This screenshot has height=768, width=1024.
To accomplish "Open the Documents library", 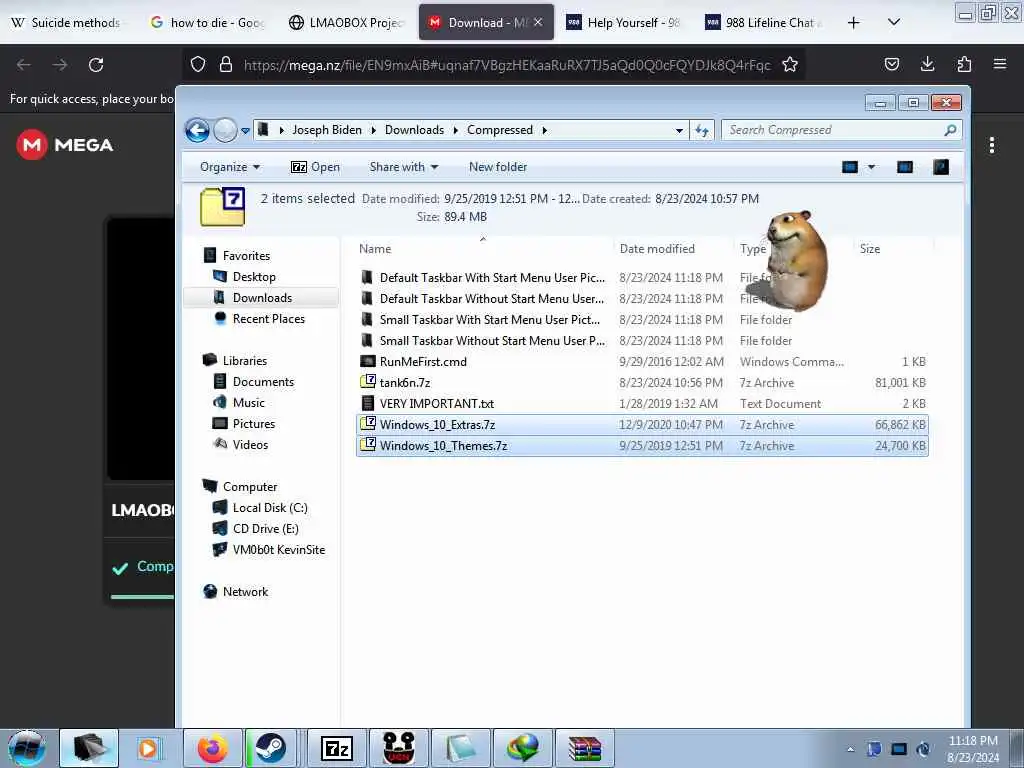I will [x=263, y=381].
